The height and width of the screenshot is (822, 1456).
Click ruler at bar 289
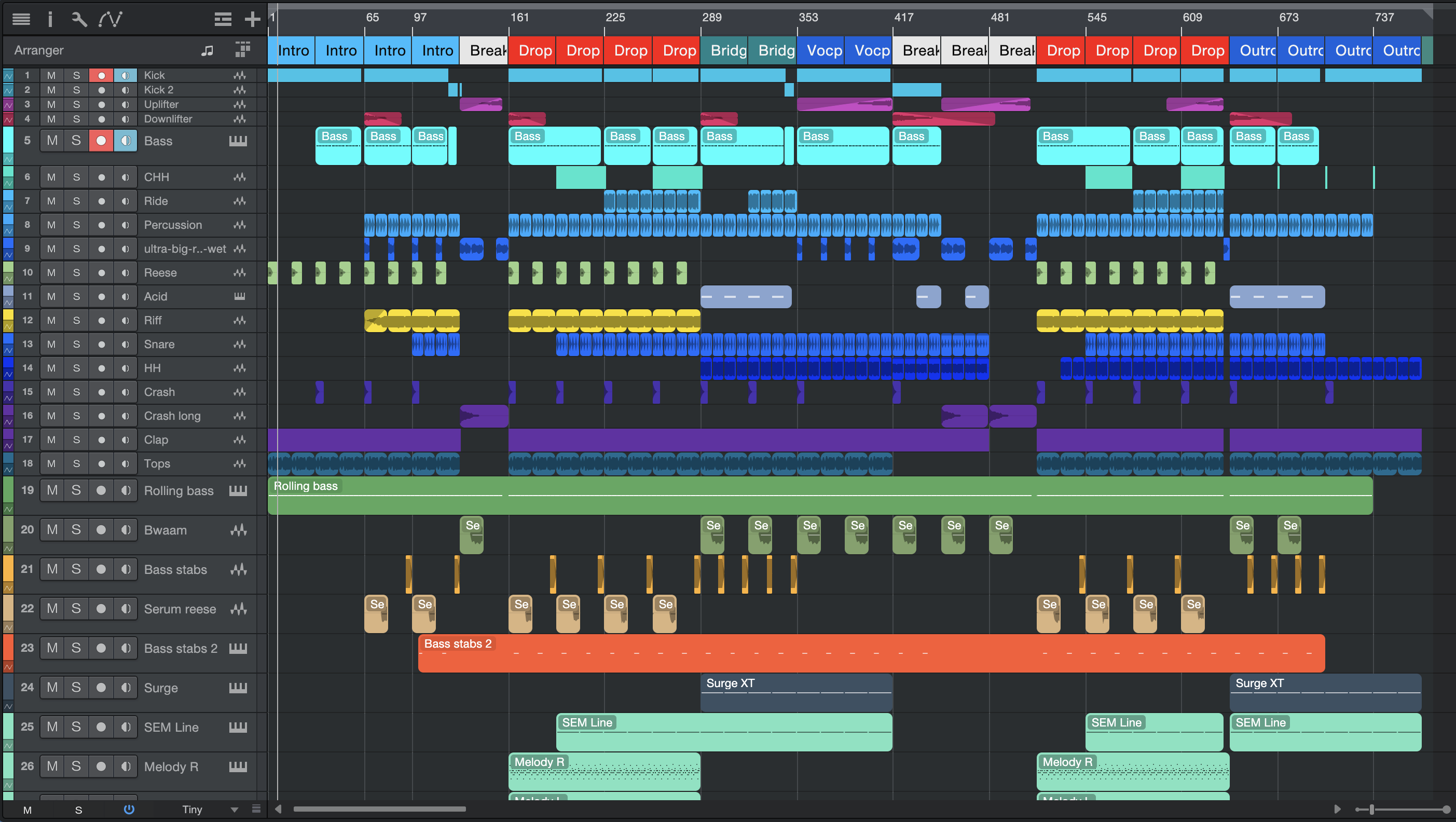point(711,18)
